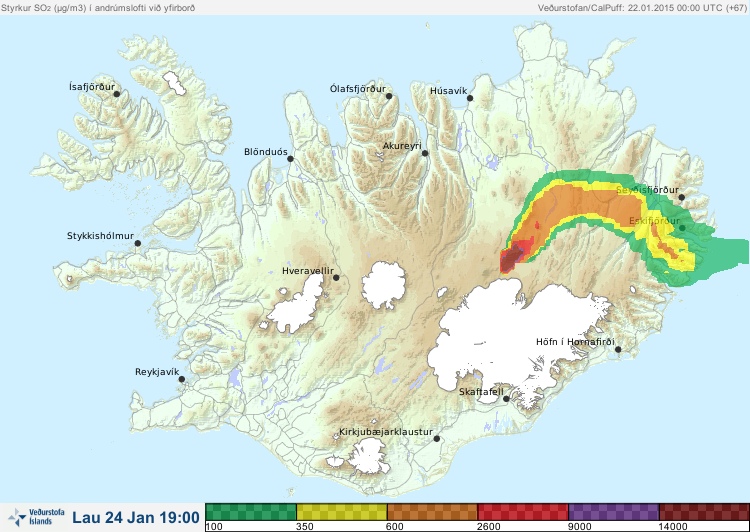
Task: Click the legend value '14000'
Action: 673,527
